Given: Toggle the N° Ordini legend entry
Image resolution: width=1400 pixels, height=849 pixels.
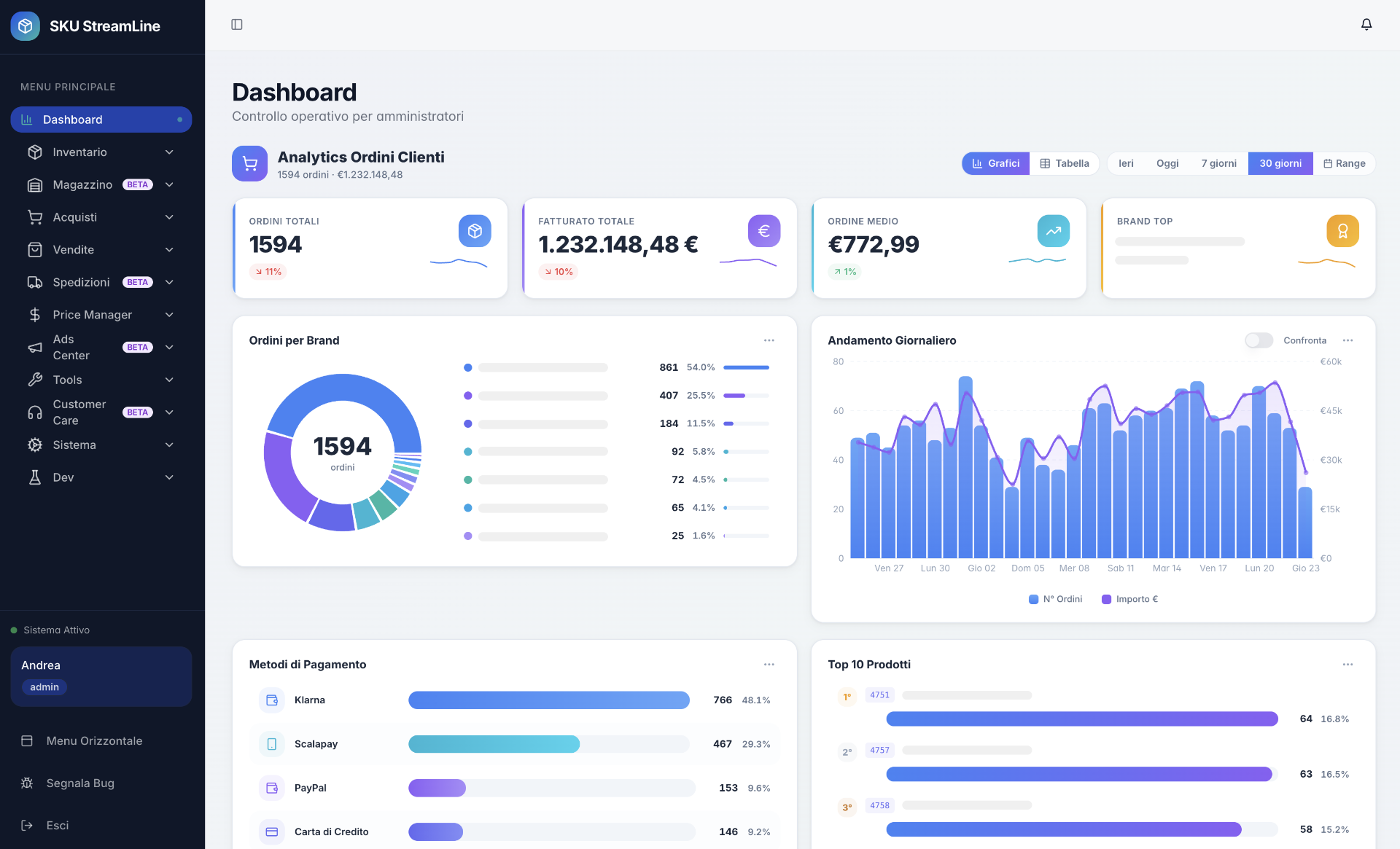Looking at the screenshot, I should click(x=1055, y=598).
